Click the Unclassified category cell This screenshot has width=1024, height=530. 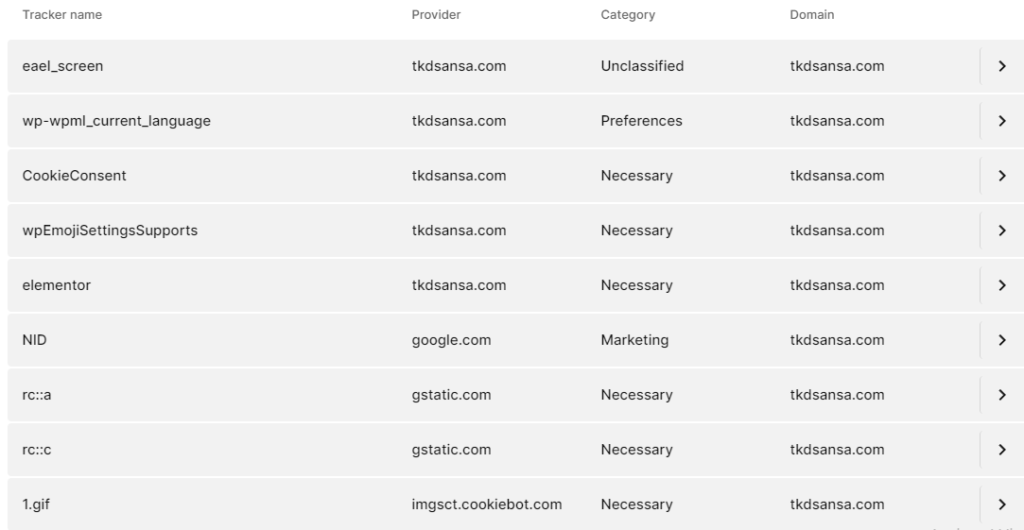pos(642,66)
